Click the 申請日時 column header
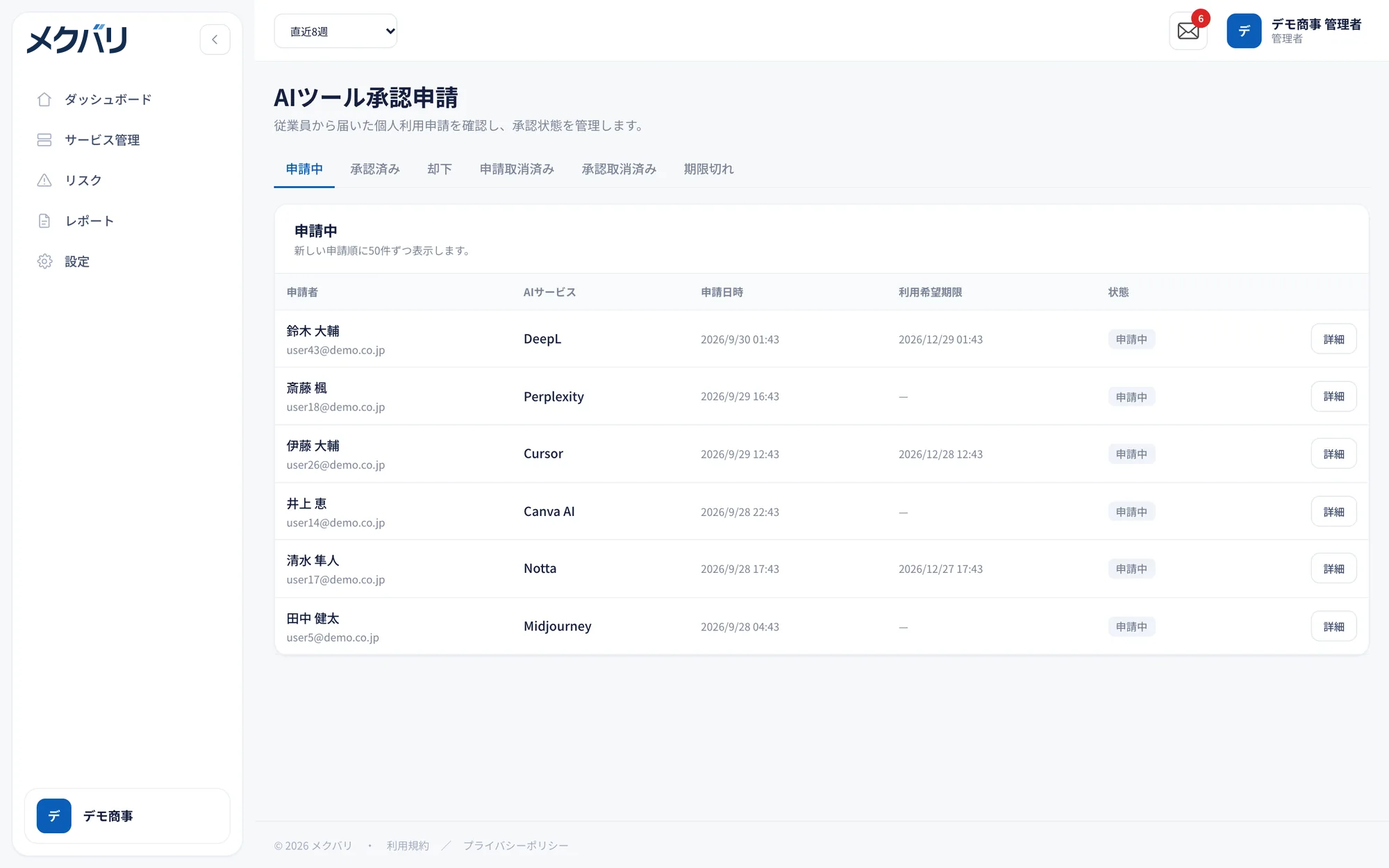Image resolution: width=1389 pixels, height=868 pixels. click(722, 292)
